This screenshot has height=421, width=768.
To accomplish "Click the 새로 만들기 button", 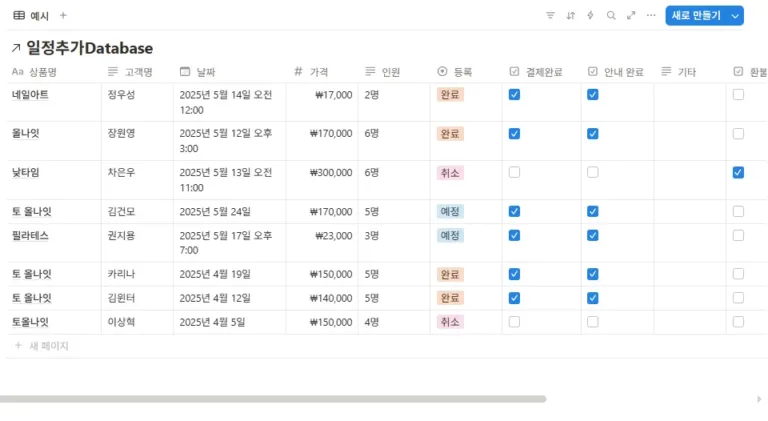I will [x=696, y=16].
